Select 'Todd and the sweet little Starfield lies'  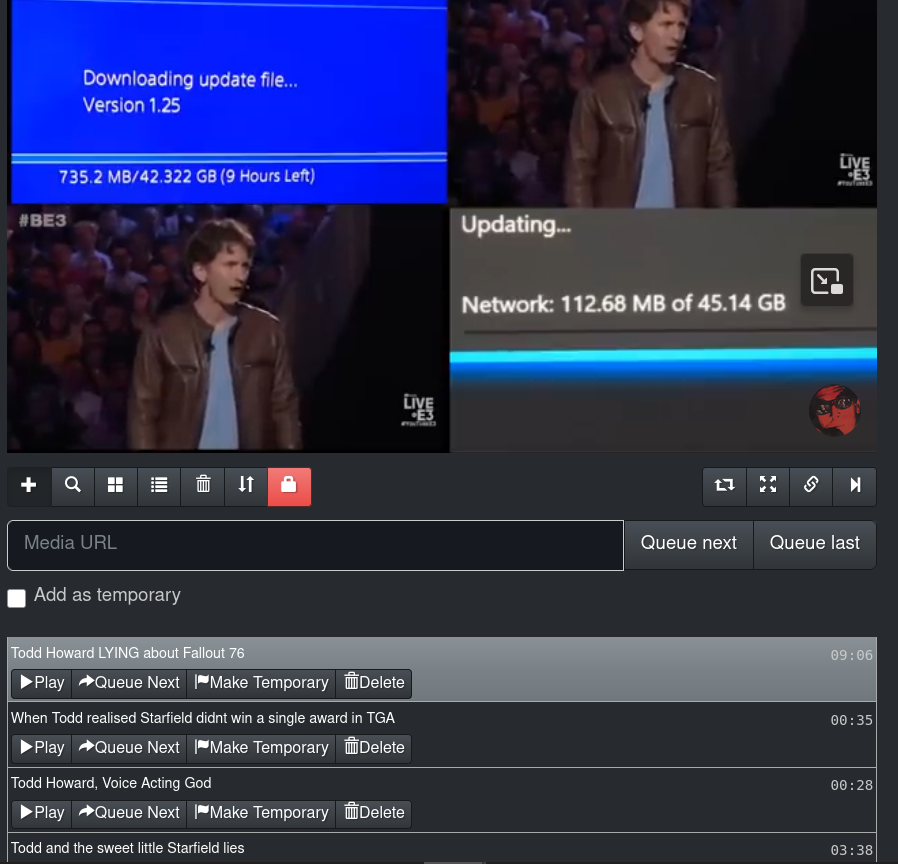(x=128, y=848)
